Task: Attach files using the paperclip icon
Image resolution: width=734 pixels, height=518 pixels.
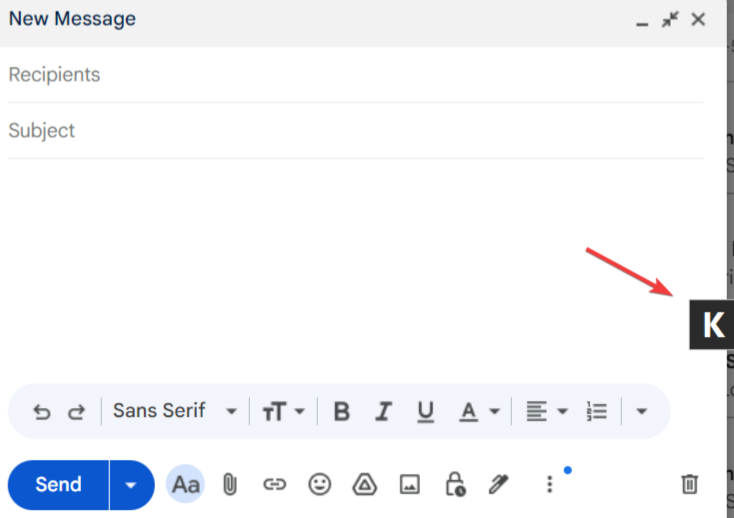Action: point(229,485)
